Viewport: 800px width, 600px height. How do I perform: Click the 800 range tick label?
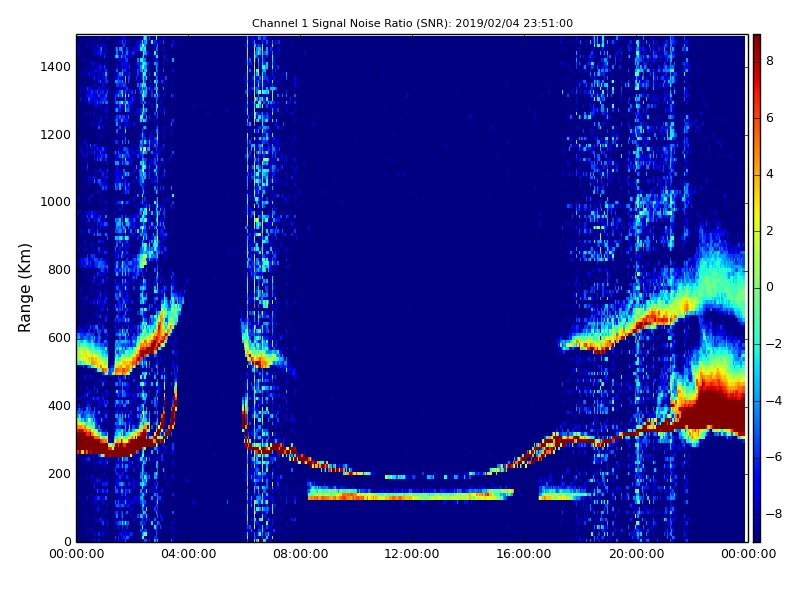pyautogui.click(x=59, y=270)
